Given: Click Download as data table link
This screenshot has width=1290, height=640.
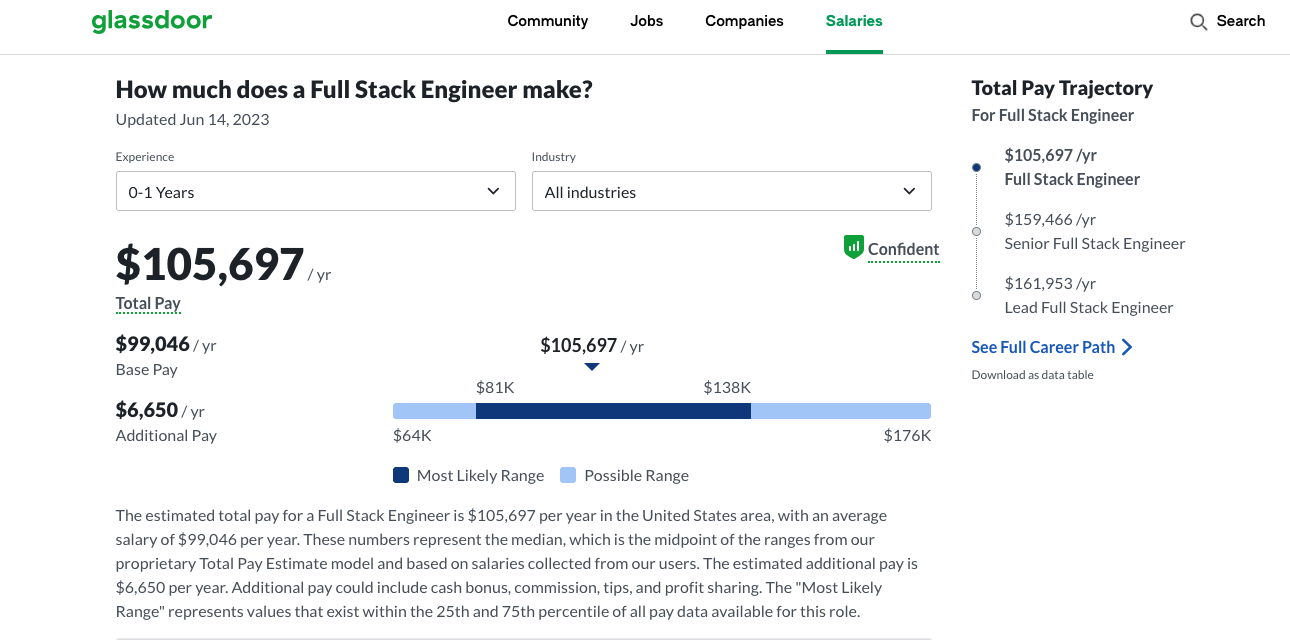Looking at the screenshot, I should pos(1032,375).
